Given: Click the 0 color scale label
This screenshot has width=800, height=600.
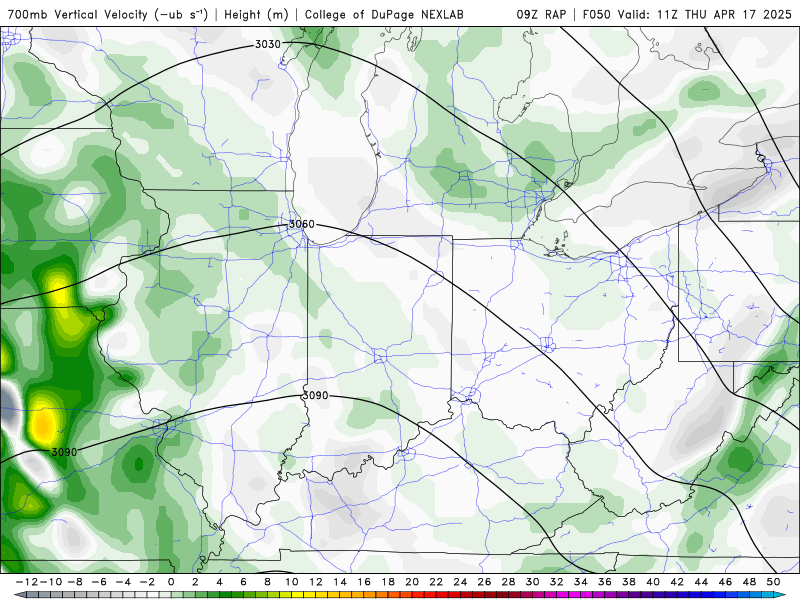Looking at the screenshot, I should 171,582.
